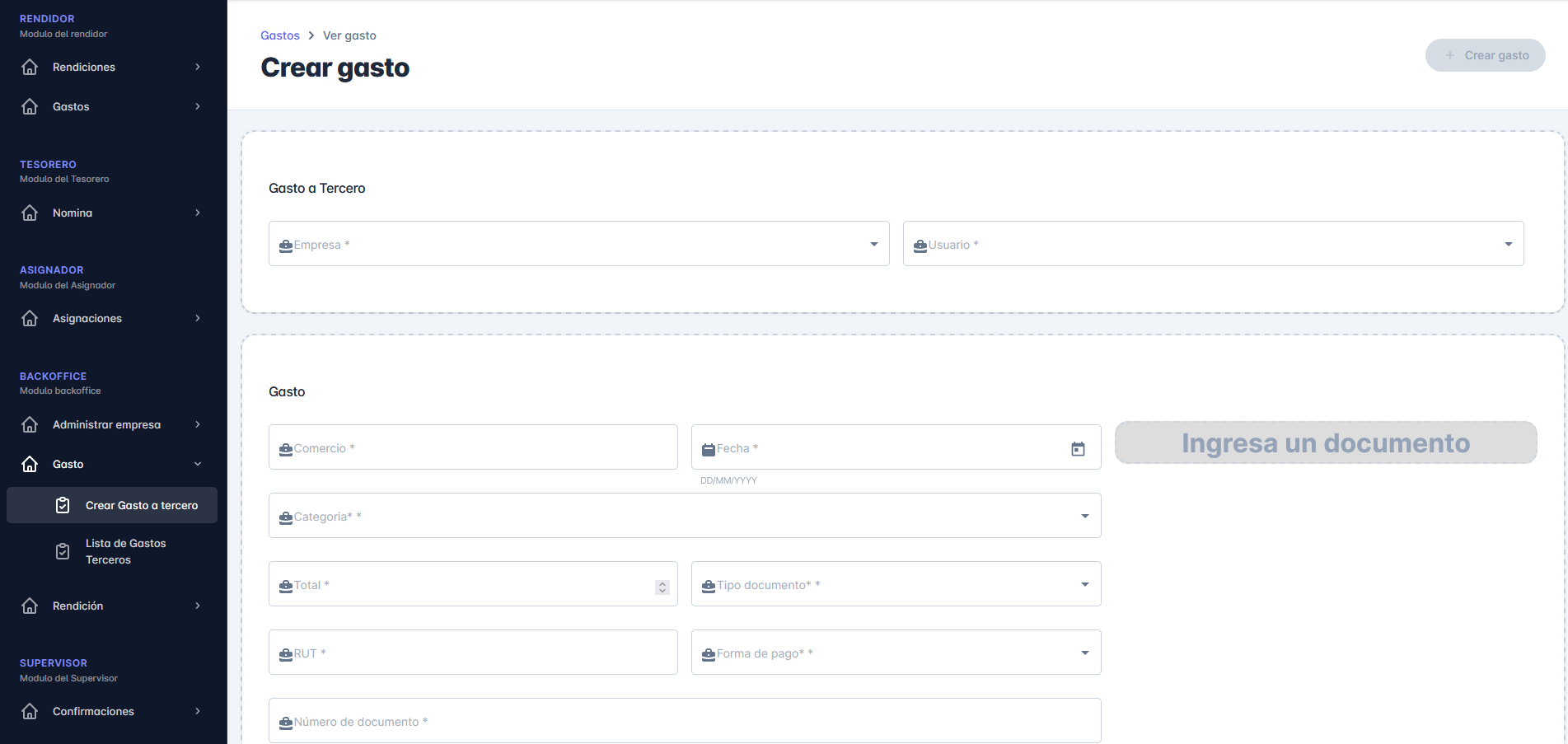Click the home icon next to Administrar empresa
The width and height of the screenshot is (1568, 744).
[30, 424]
